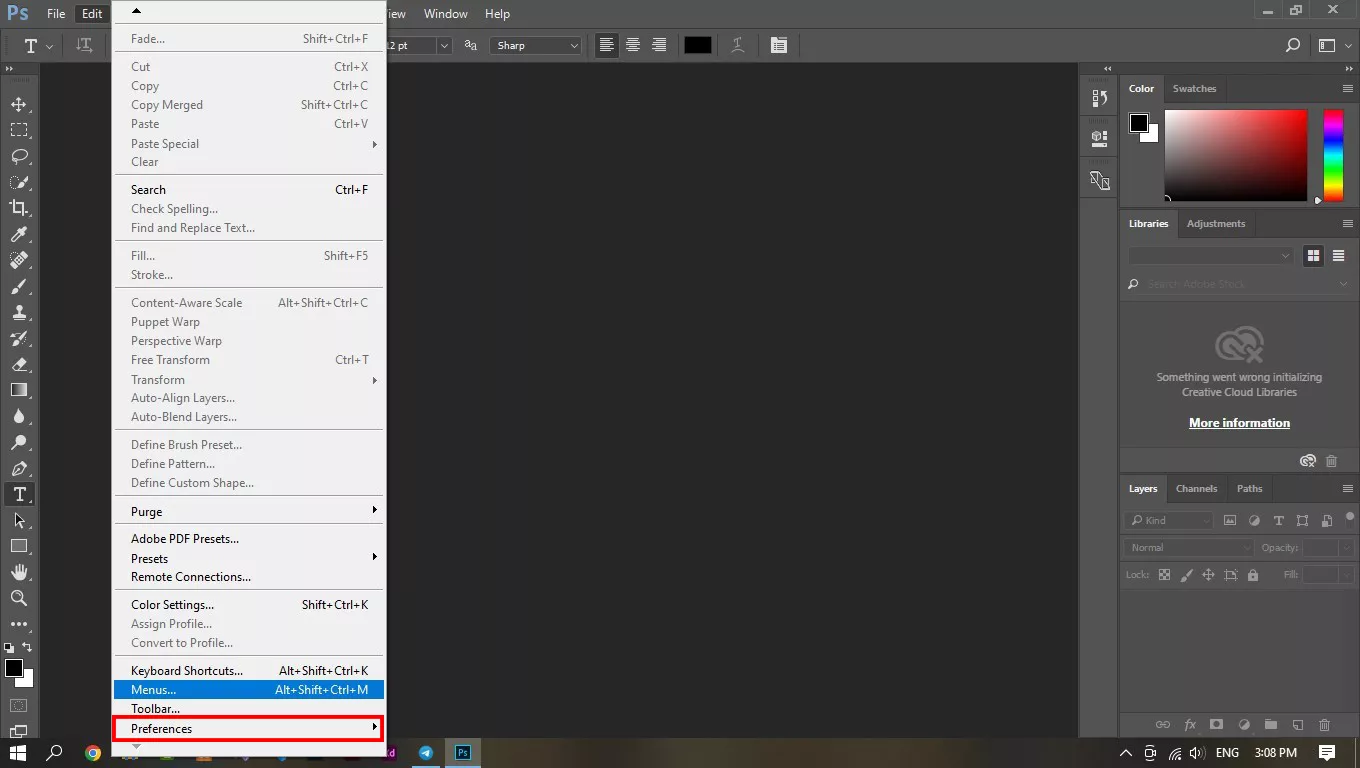
Task: Choose Menus... in the Edit menu
Action: (248, 690)
